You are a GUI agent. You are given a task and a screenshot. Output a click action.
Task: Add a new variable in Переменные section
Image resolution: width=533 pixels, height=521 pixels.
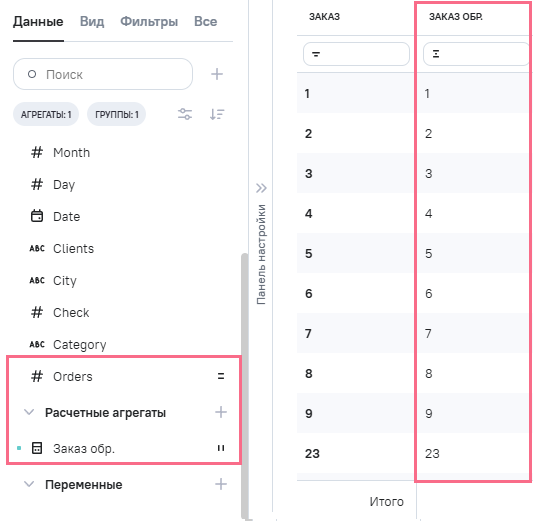coord(221,484)
